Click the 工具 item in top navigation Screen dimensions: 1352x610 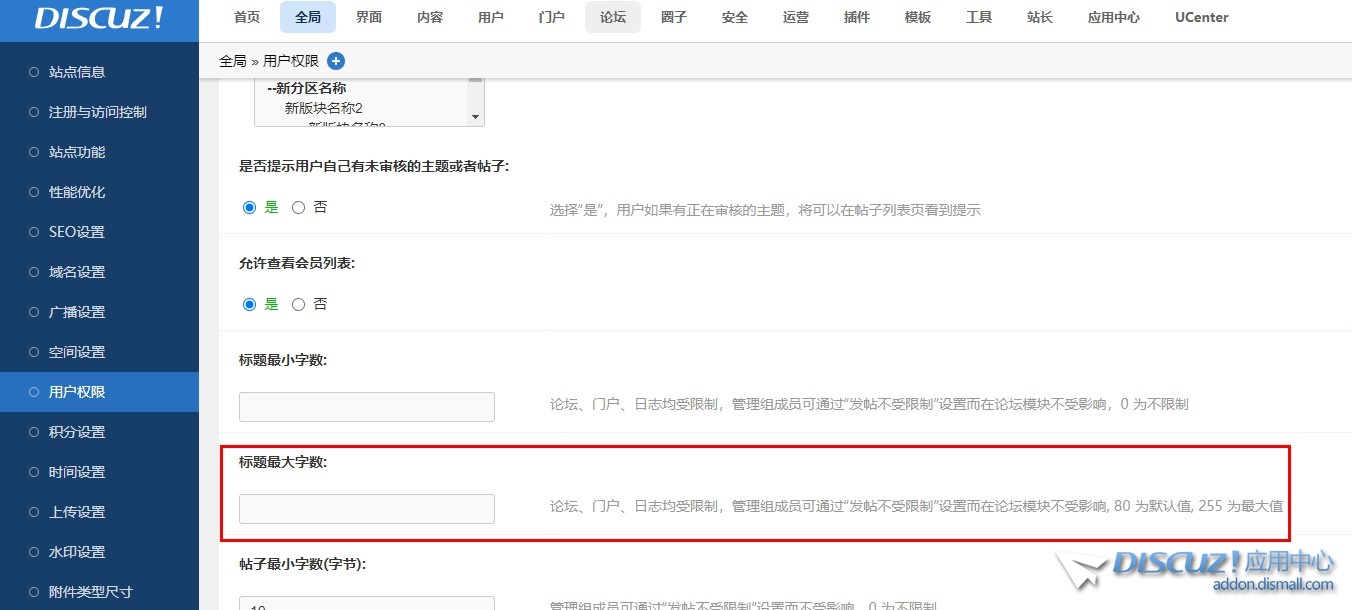click(x=978, y=17)
